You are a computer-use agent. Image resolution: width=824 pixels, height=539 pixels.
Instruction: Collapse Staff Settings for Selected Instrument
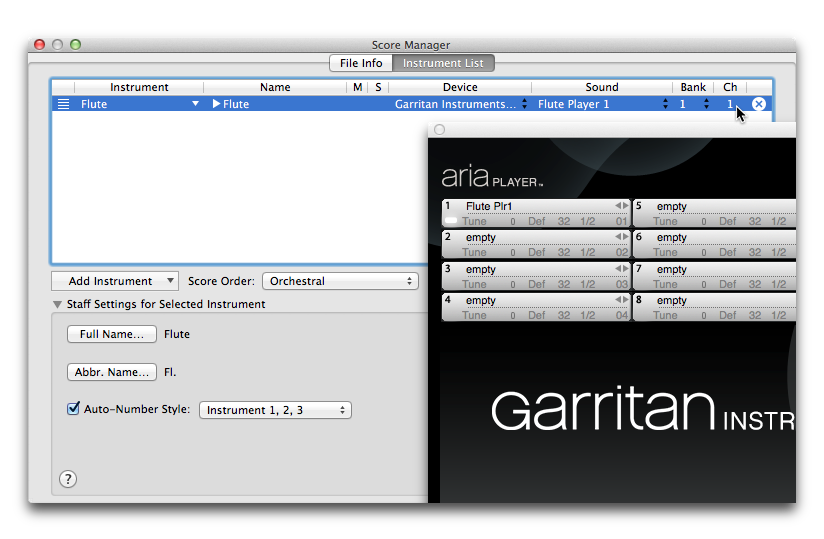(57, 304)
